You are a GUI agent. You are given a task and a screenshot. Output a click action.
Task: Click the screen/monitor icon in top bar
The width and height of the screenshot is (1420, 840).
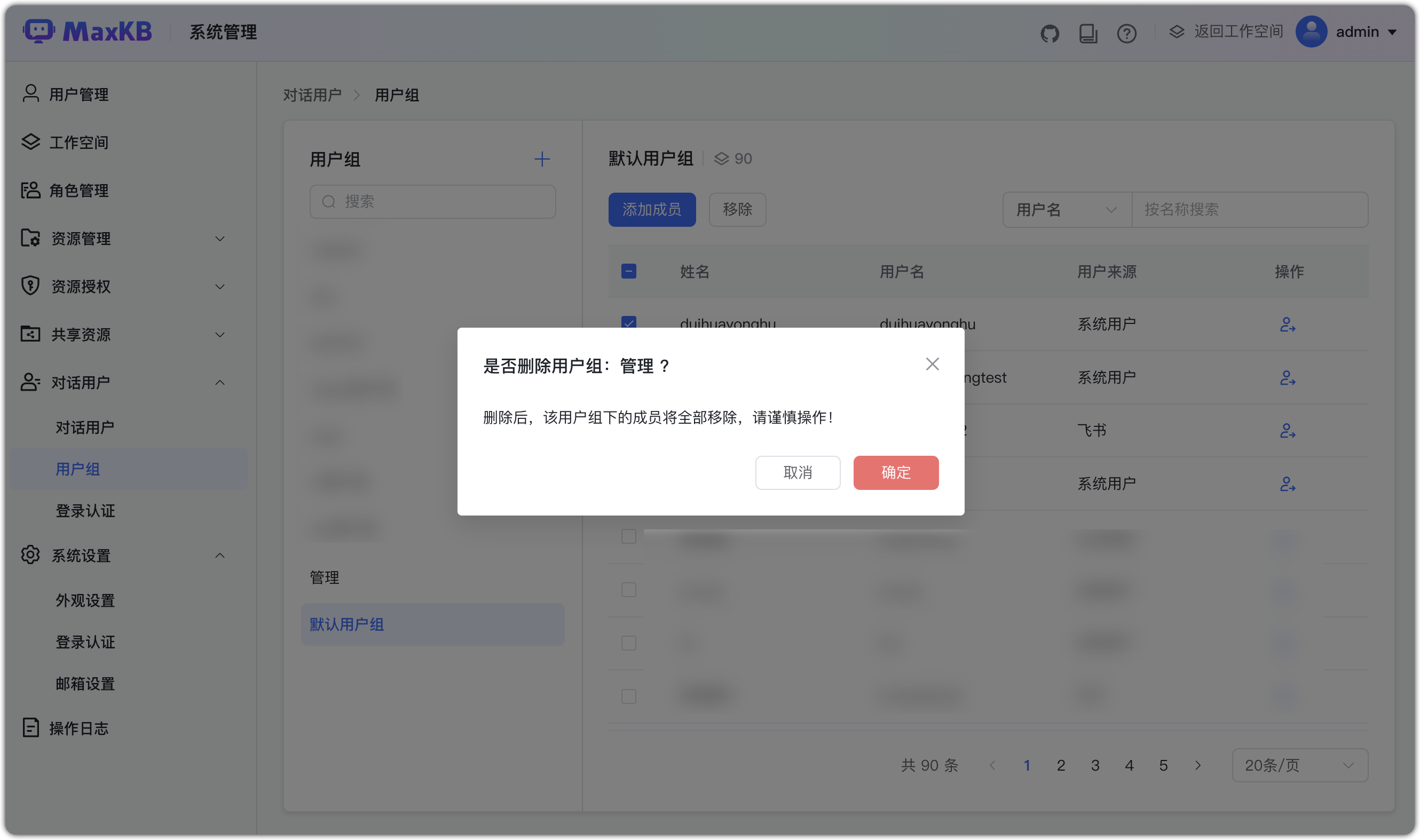click(x=1088, y=34)
